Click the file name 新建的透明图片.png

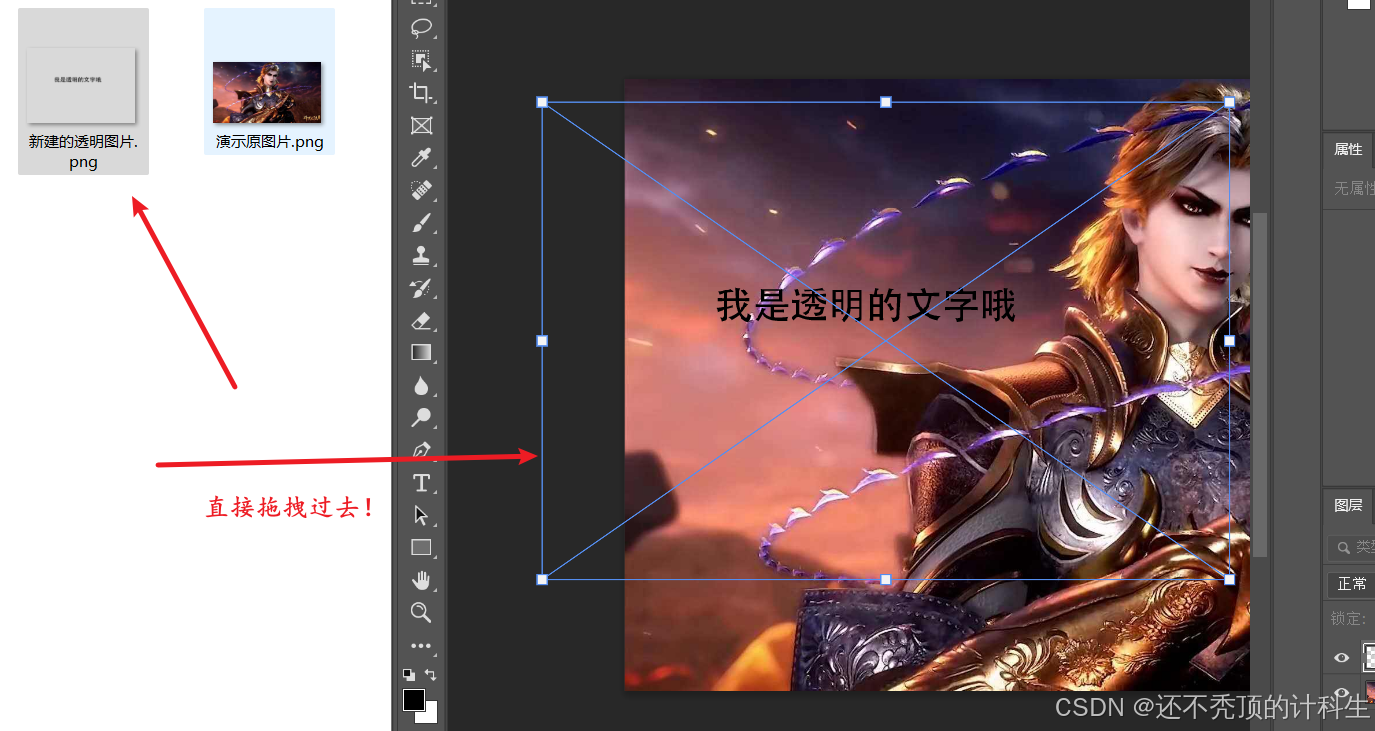tap(83, 152)
